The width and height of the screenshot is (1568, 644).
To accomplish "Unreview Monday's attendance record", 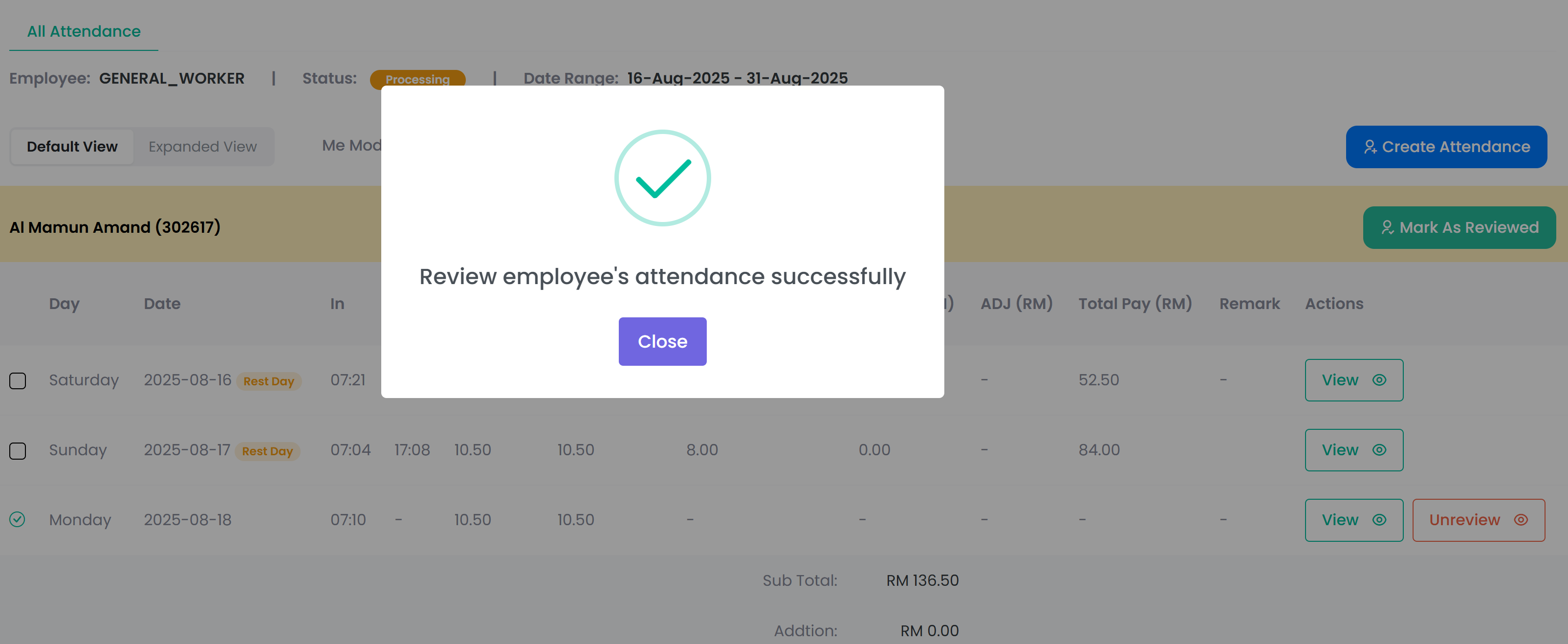I will tap(1479, 520).
